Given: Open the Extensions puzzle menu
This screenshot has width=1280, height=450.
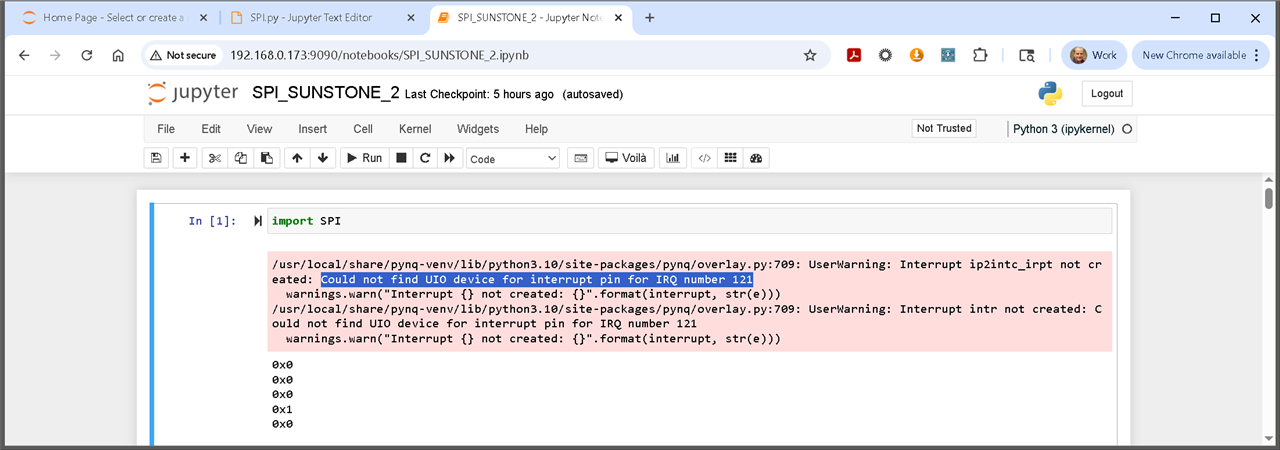Looking at the screenshot, I should click(x=980, y=56).
